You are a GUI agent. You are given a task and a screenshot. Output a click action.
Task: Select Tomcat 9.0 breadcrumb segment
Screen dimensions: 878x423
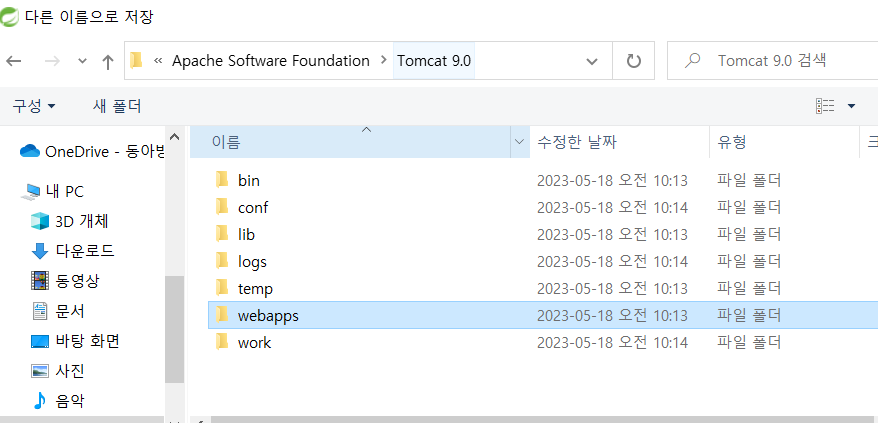pyautogui.click(x=434, y=61)
